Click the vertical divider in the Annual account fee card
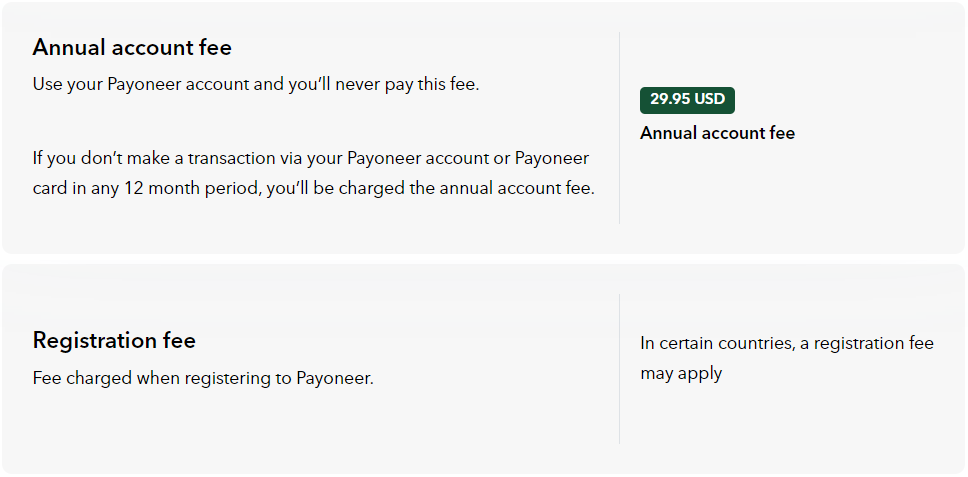The width and height of the screenshot is (968, 477). coord(619,128)
